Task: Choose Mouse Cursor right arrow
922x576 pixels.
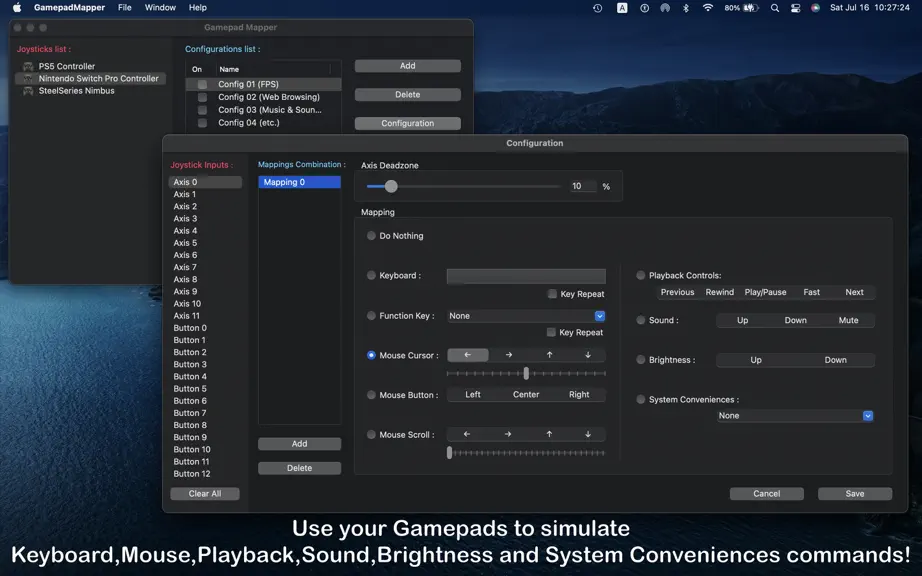Action: [509, 355]
